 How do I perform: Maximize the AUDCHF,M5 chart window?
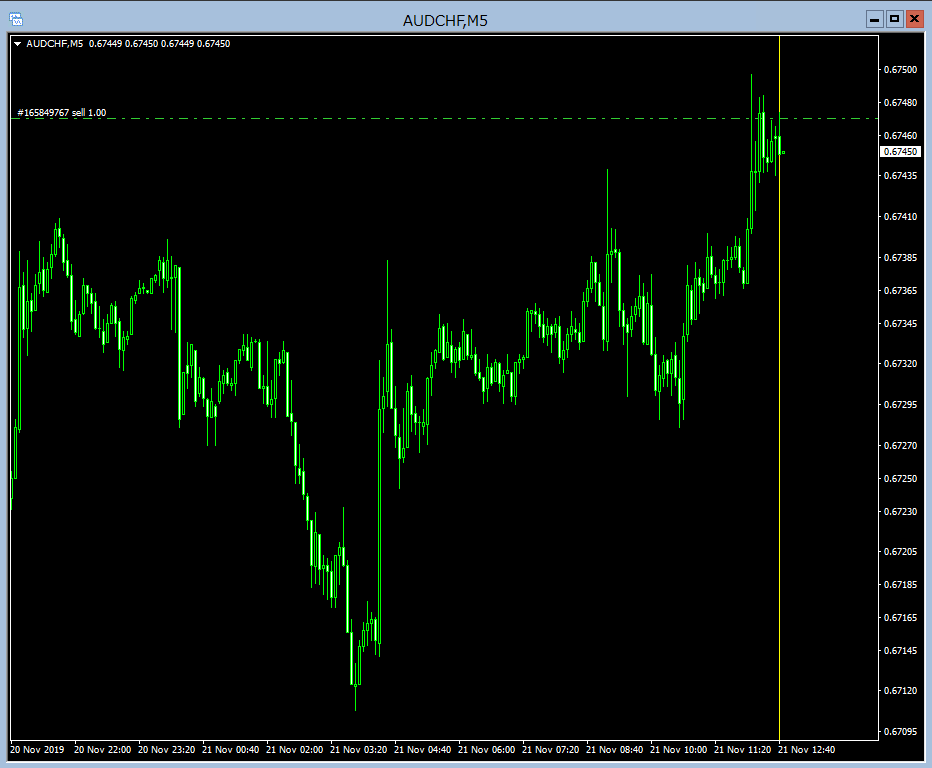point(894,20)
